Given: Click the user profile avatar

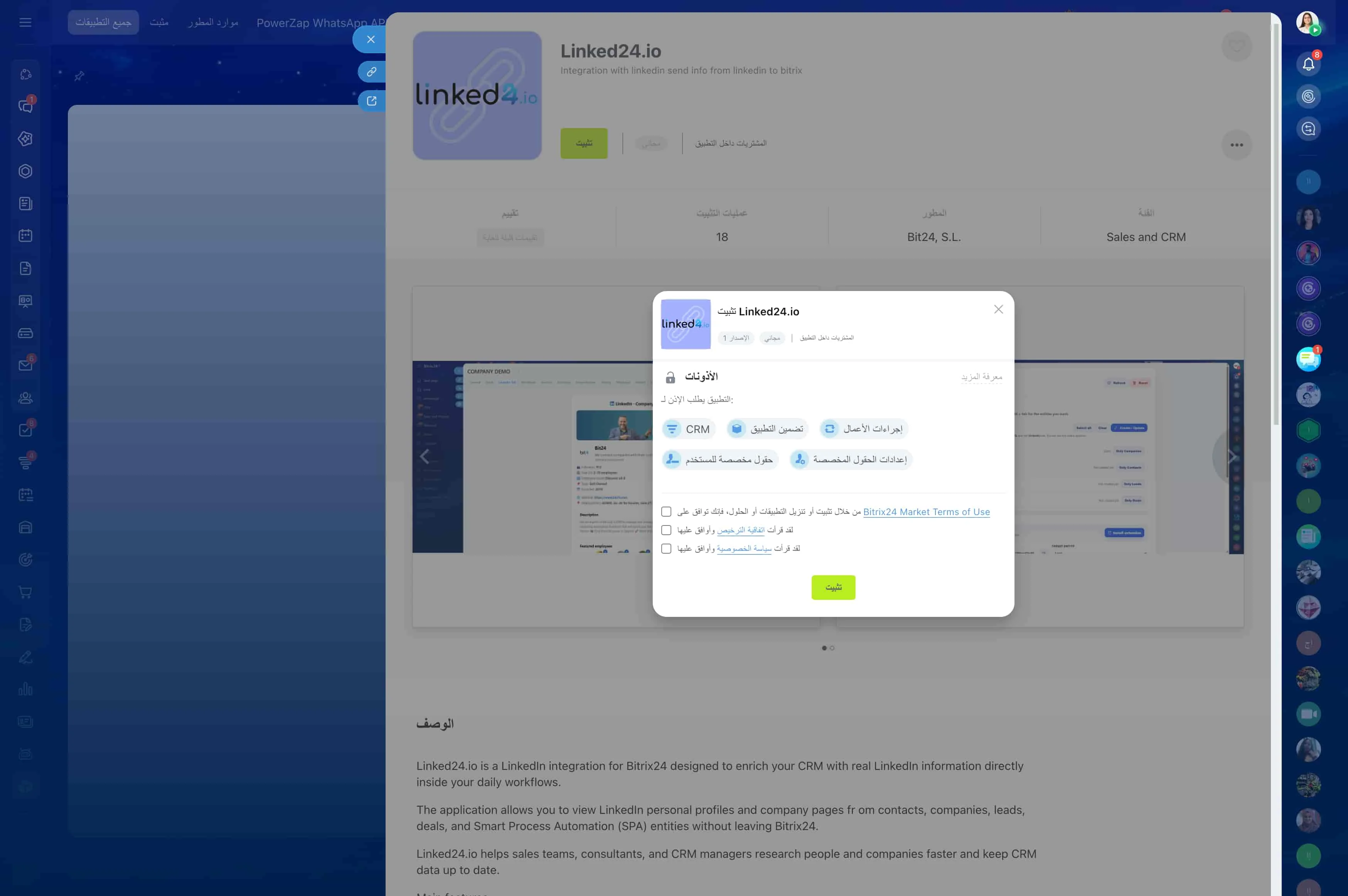Looking at the screenshot, I should pyautogui.click(x=1308, y=23).
